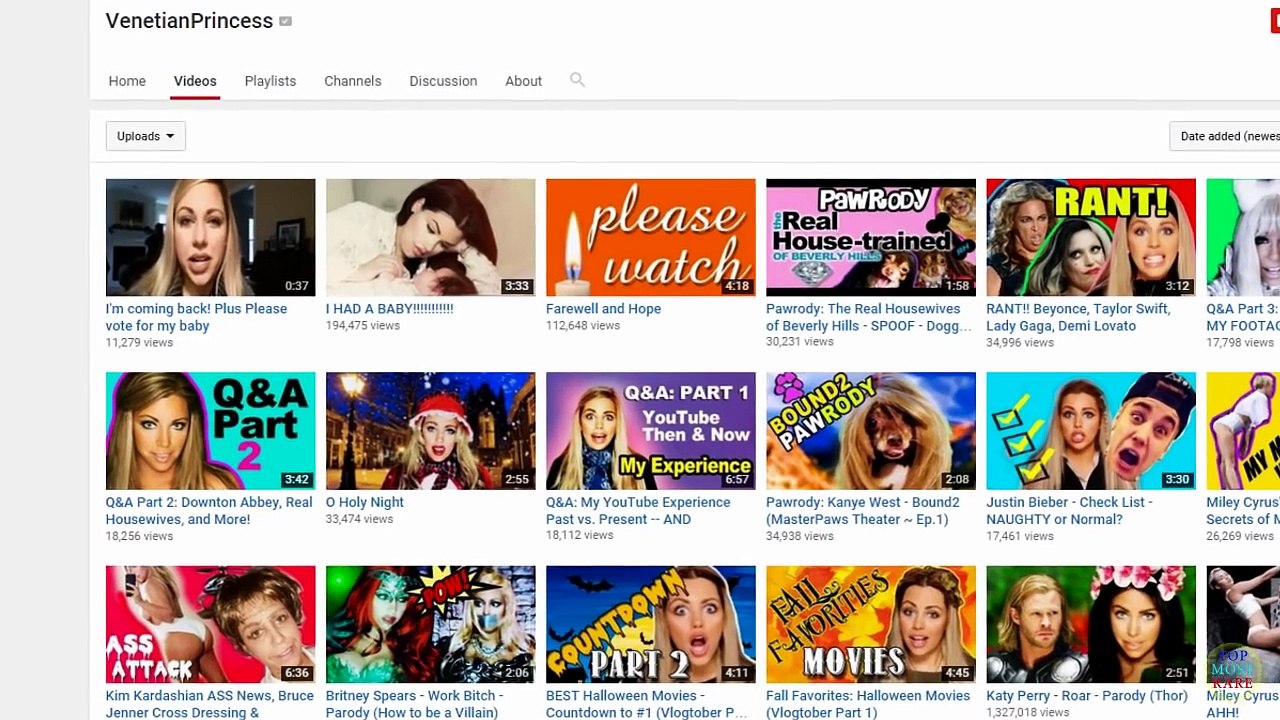The height and width of the screenshot is (720, 1280).
Task: Open the Home tab
Action: 127,81
